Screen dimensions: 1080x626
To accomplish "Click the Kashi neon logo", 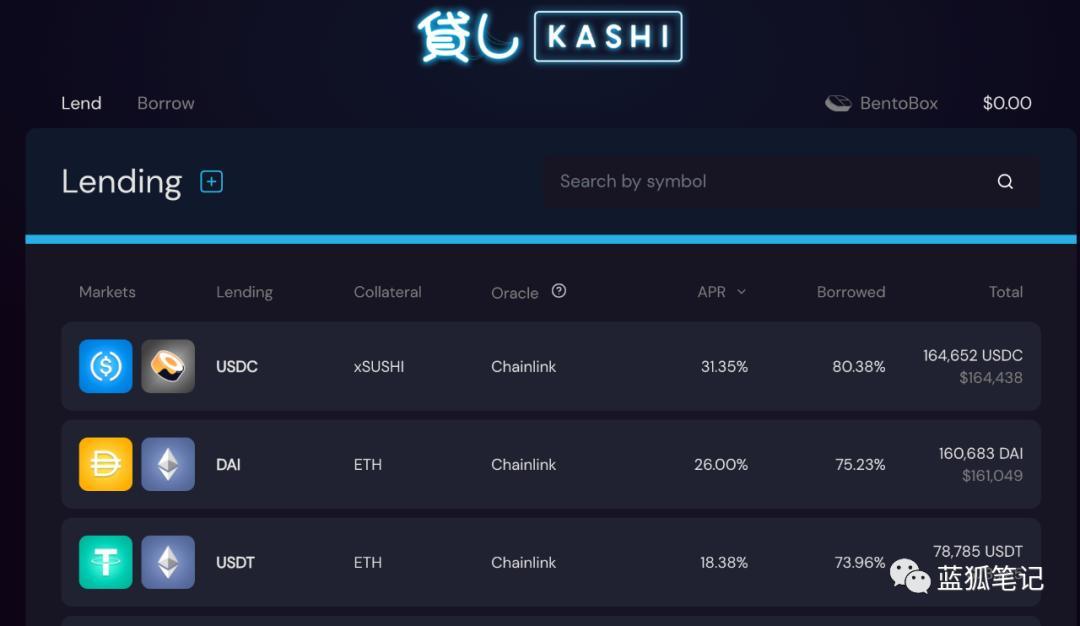I will (549, 37).
